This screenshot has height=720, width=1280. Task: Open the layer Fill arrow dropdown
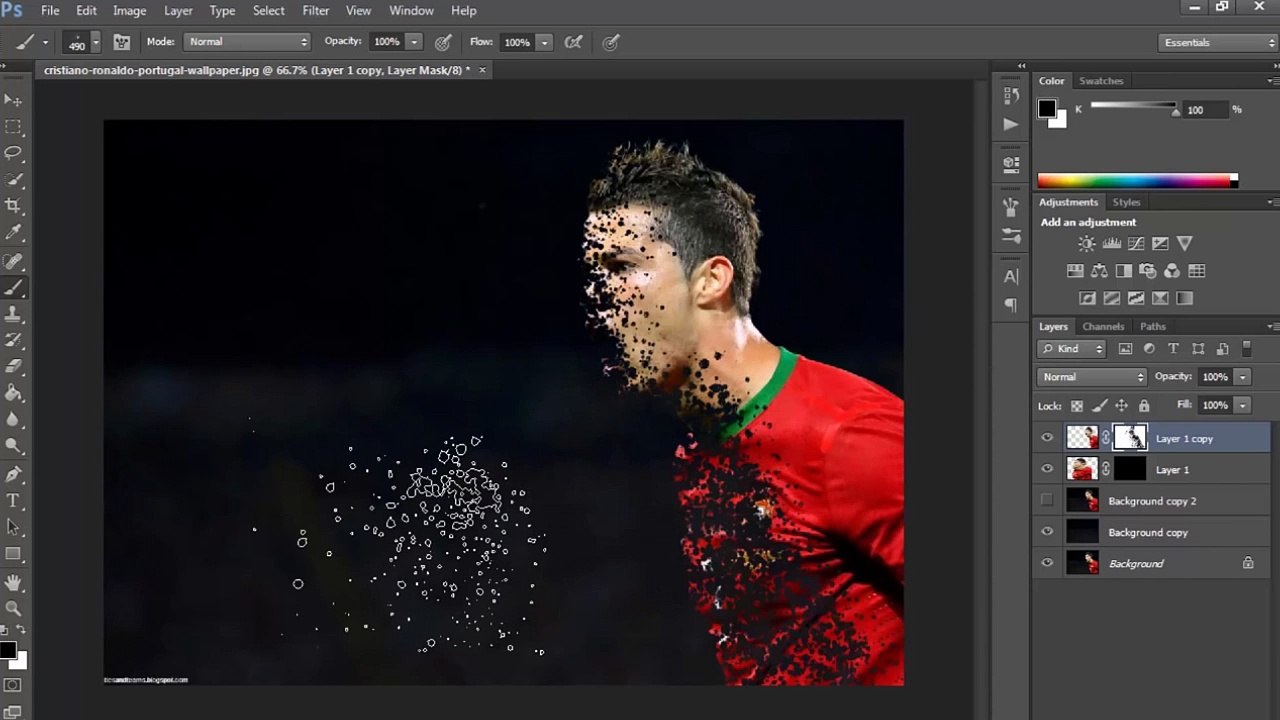1242,405
